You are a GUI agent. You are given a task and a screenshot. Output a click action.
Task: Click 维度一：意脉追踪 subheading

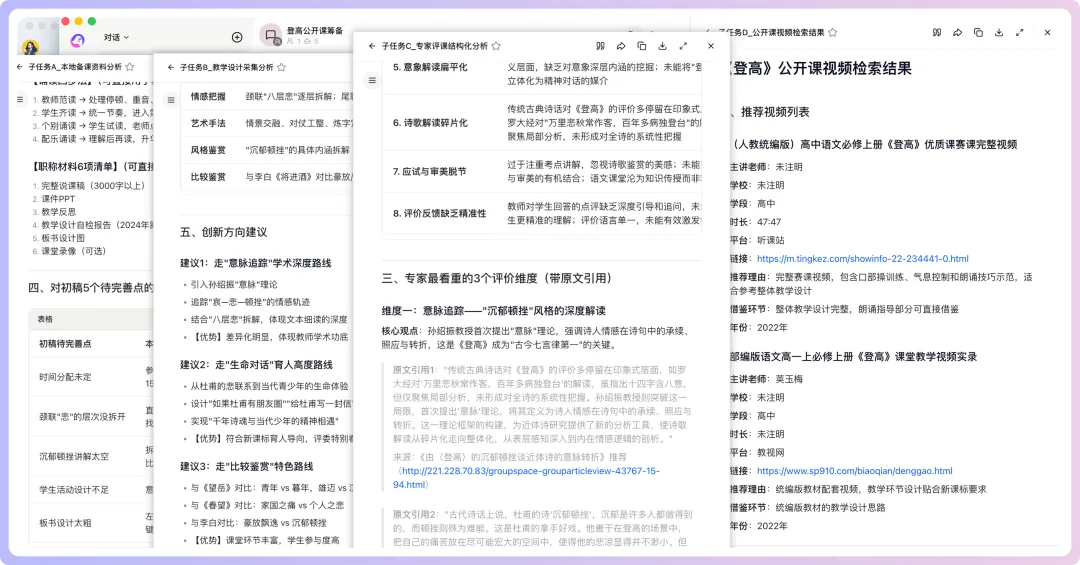[494, 311]
